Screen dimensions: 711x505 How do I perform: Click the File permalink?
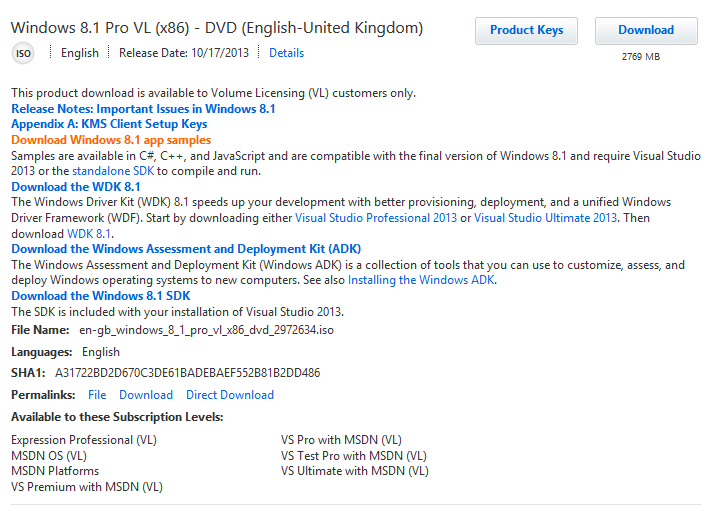(97, 395)
